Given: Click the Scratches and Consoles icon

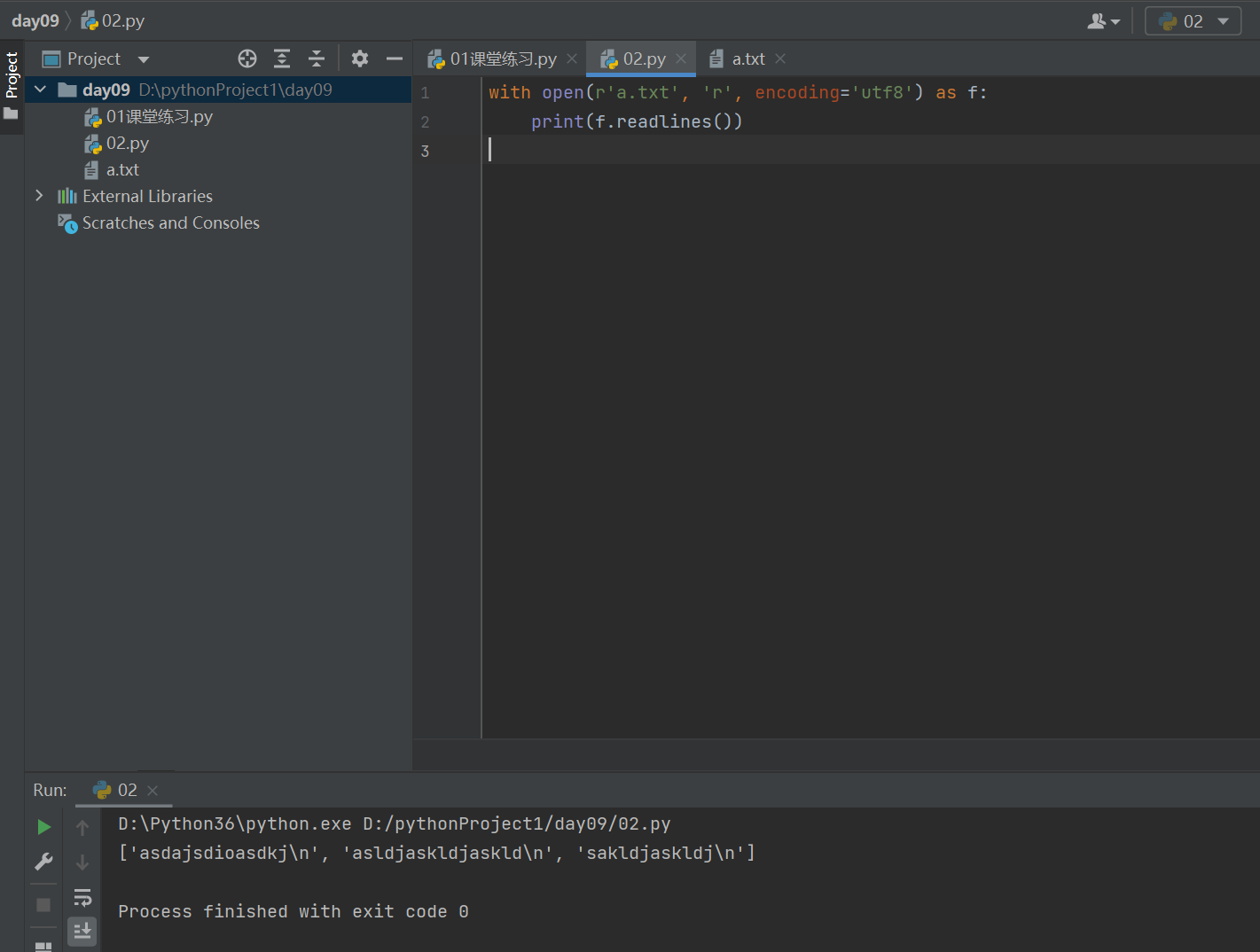Looking at the screenshot, I should [x=67, y=223].
